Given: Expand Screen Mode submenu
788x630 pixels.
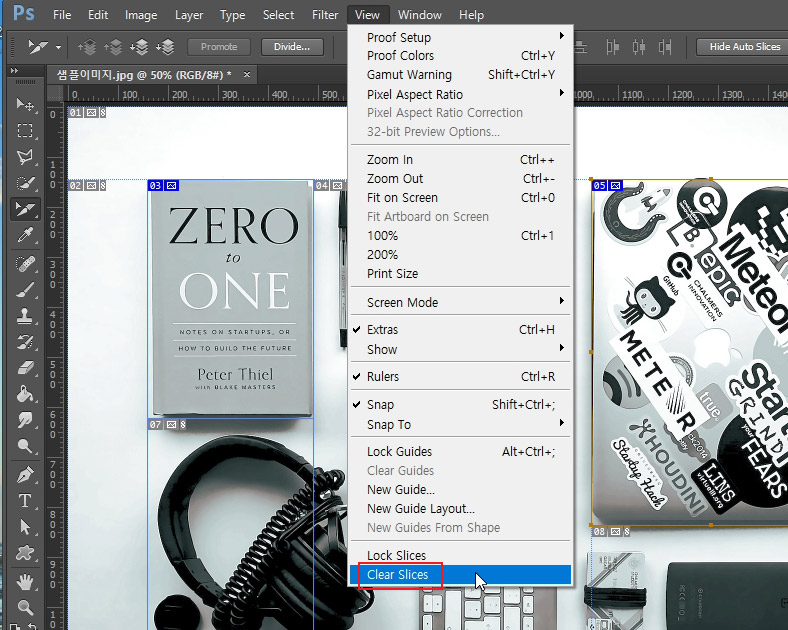Looking at the screenshot, I should click(460, 302).
